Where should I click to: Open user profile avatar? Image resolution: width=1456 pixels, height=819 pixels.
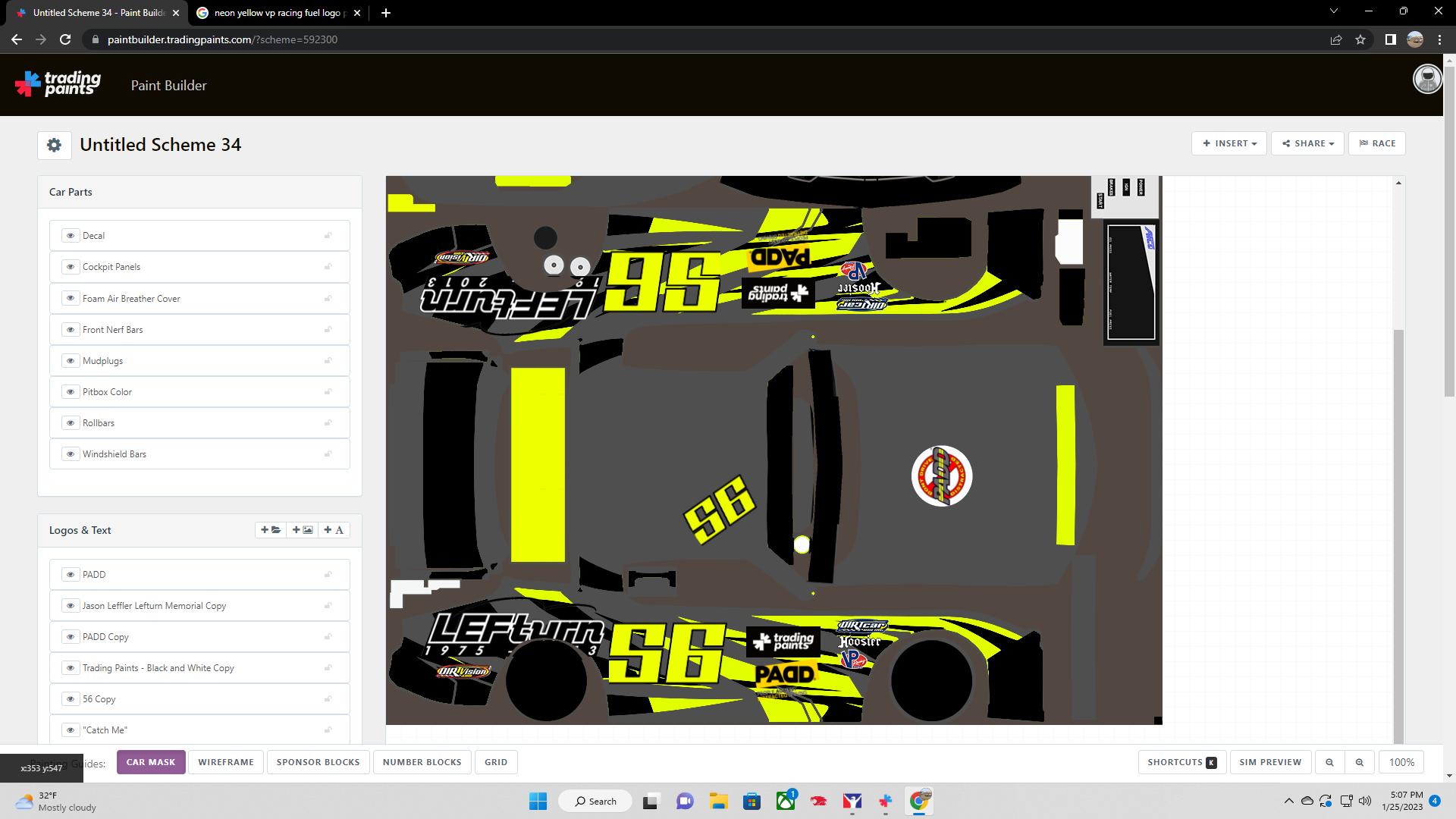point(1426,80)
